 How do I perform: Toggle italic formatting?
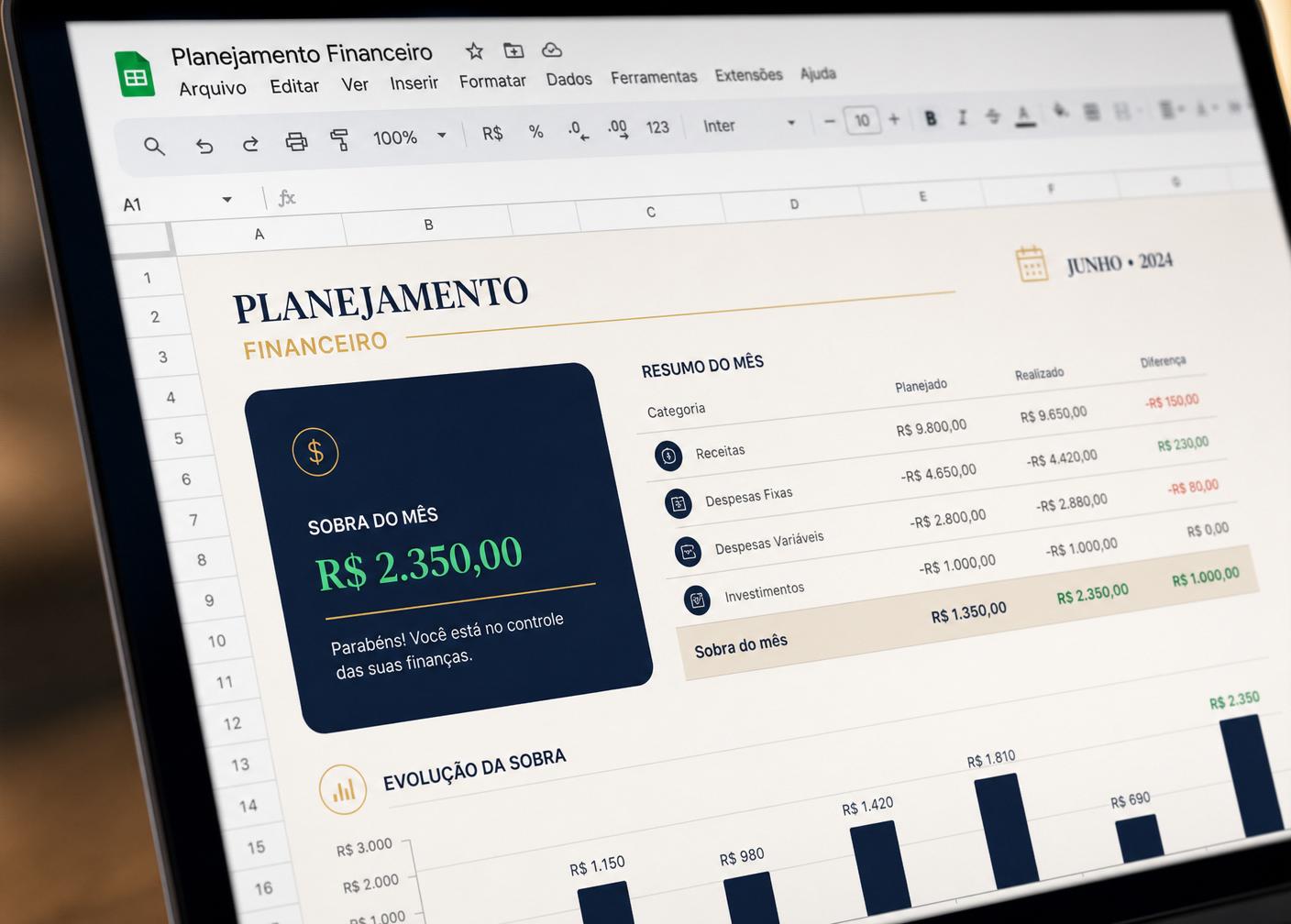tap(962, 117)
